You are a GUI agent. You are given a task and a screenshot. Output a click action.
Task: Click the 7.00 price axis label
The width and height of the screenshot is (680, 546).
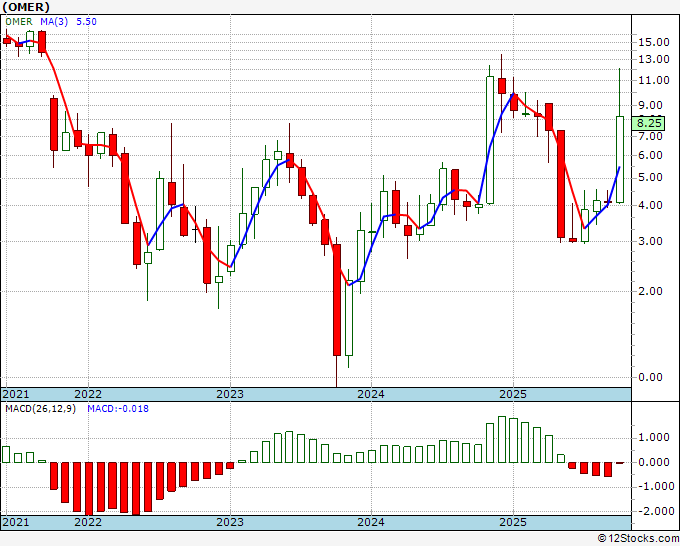pyautogui.click(x=651, y=136)
